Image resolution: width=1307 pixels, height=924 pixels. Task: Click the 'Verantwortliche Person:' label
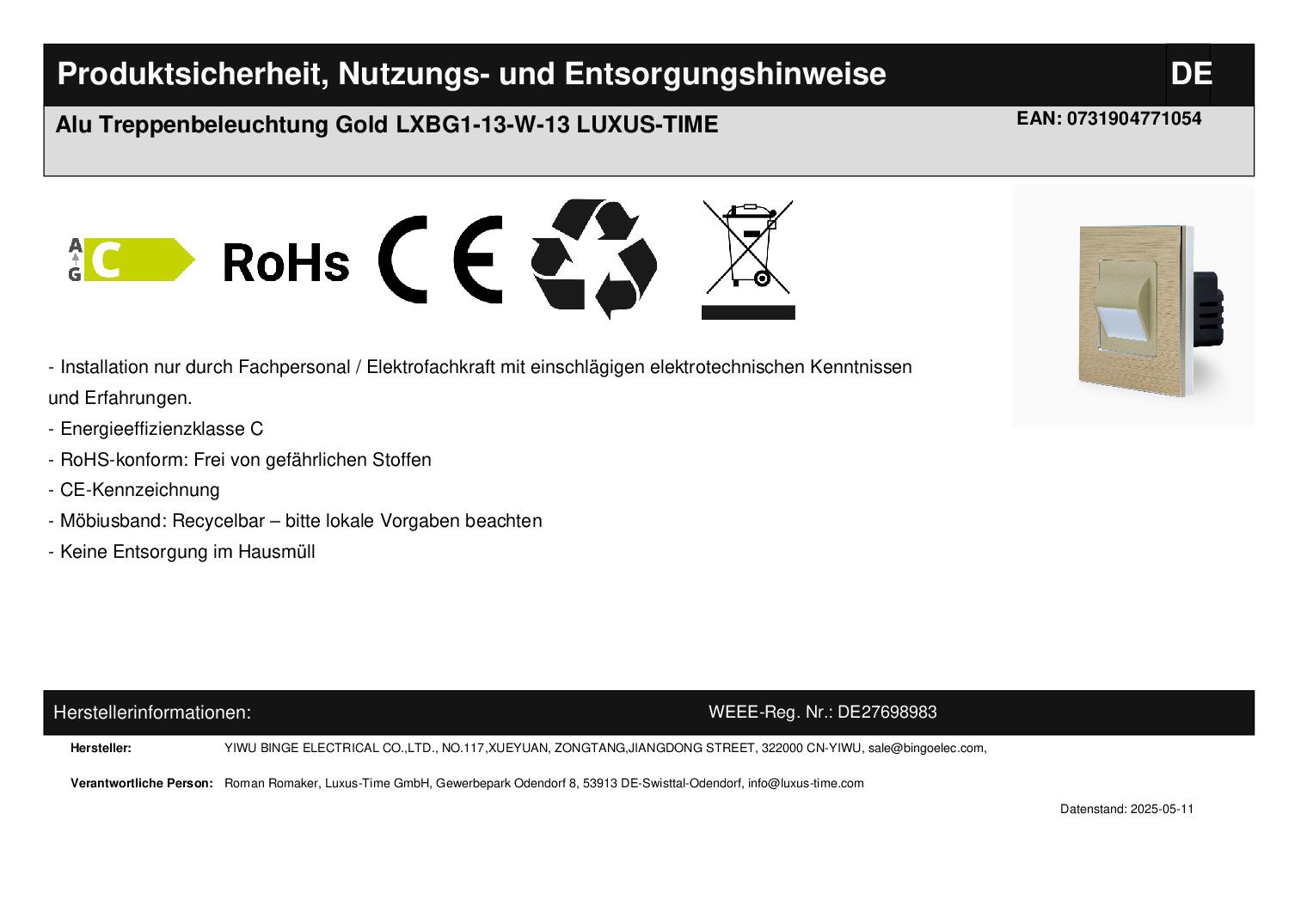click(x=142, y=783)
